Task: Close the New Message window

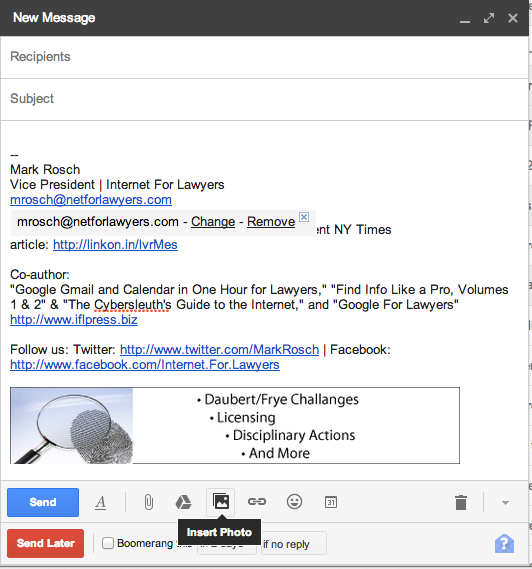Action: coord(513,18)
